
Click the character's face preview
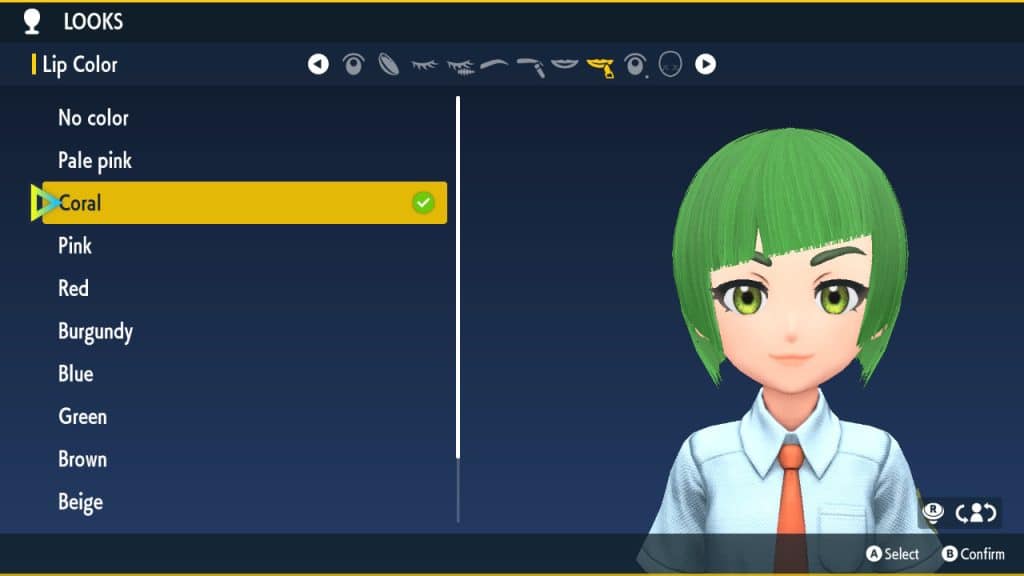(791, 320)
